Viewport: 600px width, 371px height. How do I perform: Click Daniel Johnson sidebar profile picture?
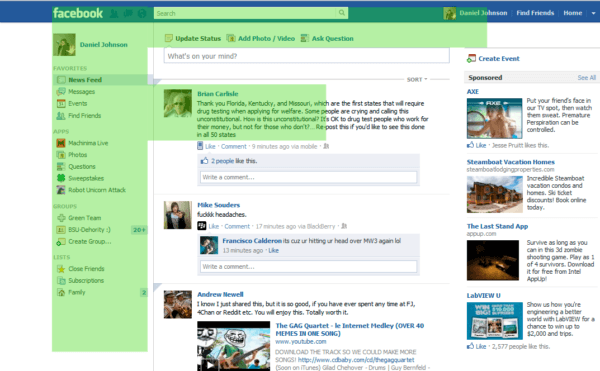click(64, 45)
